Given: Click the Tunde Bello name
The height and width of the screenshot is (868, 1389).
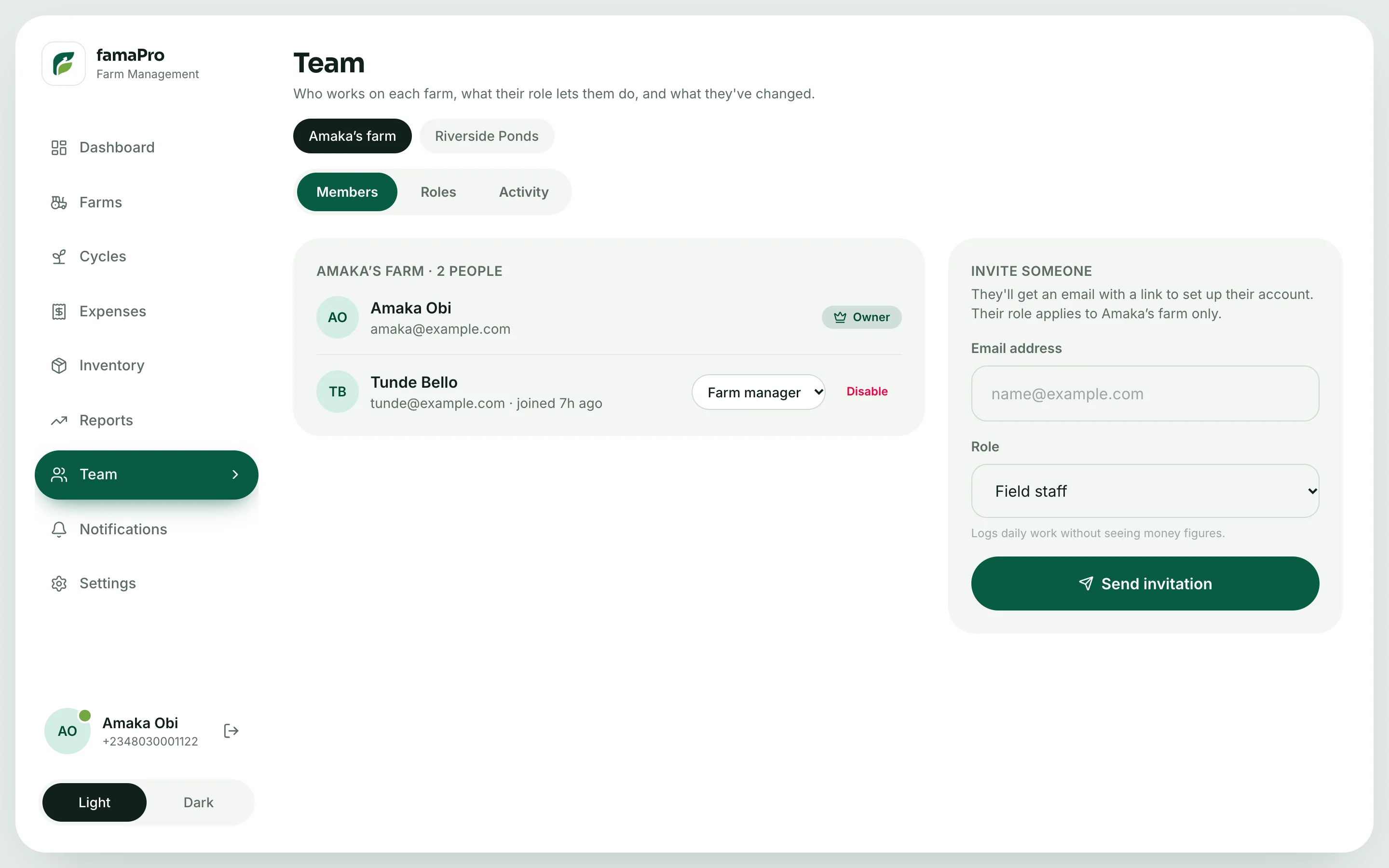Looking at the screenshot, I should [414, 382].
